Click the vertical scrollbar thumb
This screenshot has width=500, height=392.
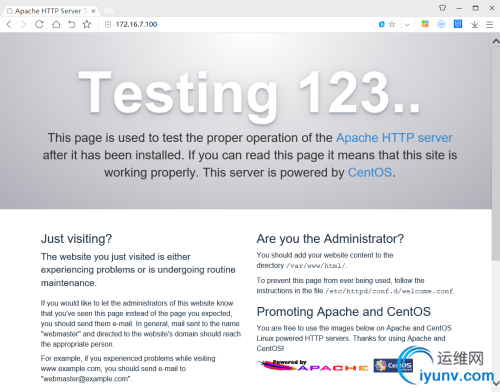pos(496,154)
